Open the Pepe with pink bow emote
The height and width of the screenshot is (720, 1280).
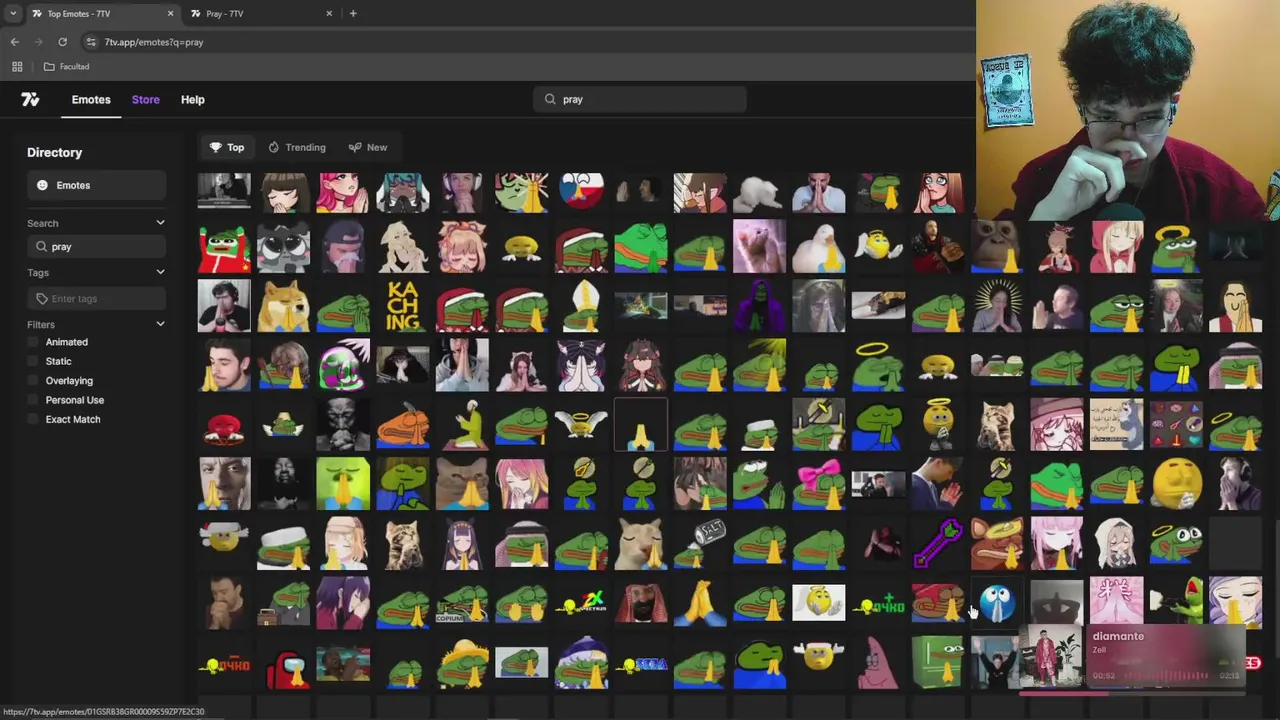point(819,484)
